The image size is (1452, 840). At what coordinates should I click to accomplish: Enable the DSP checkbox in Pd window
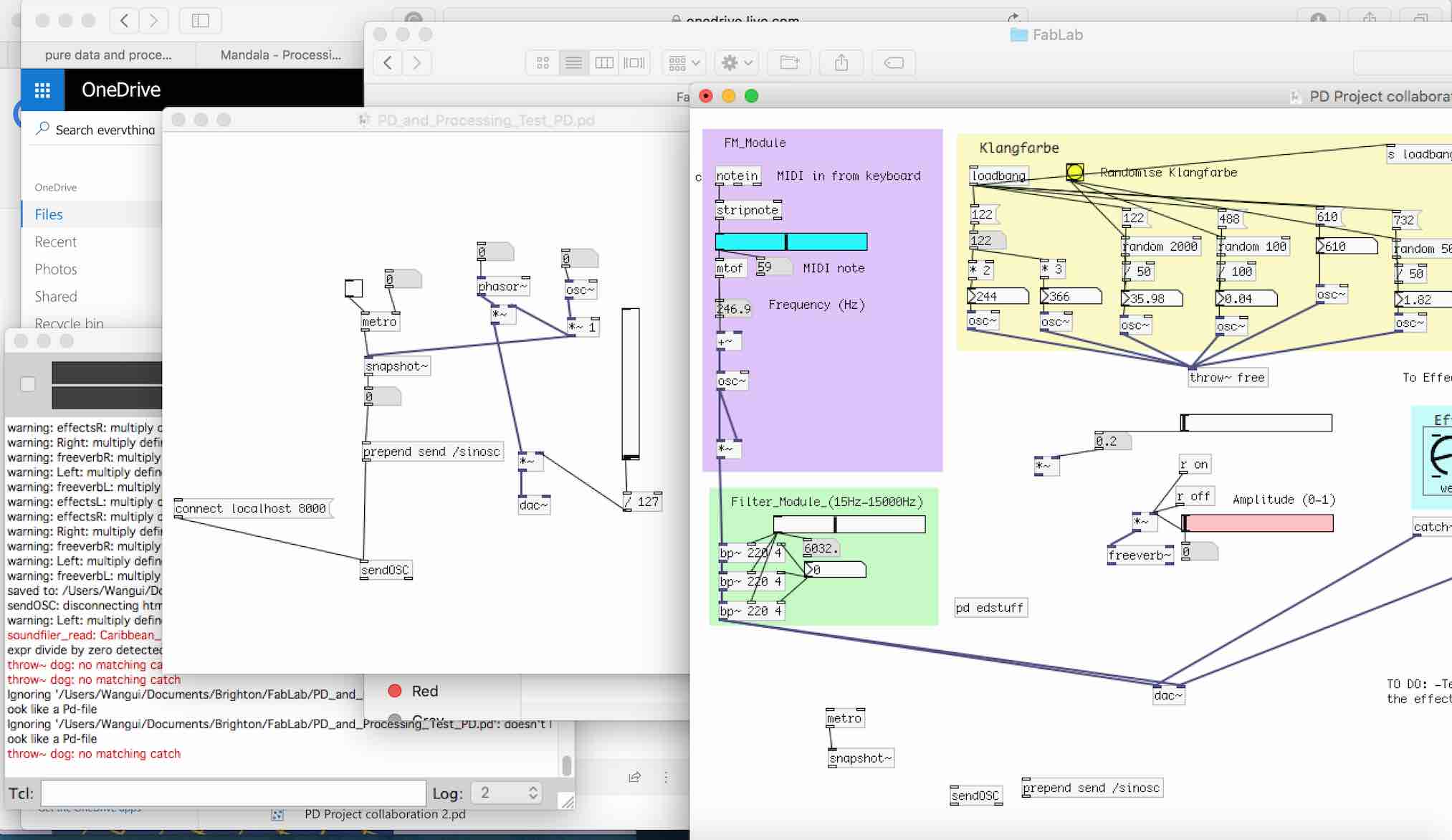[x=28, y=384]
